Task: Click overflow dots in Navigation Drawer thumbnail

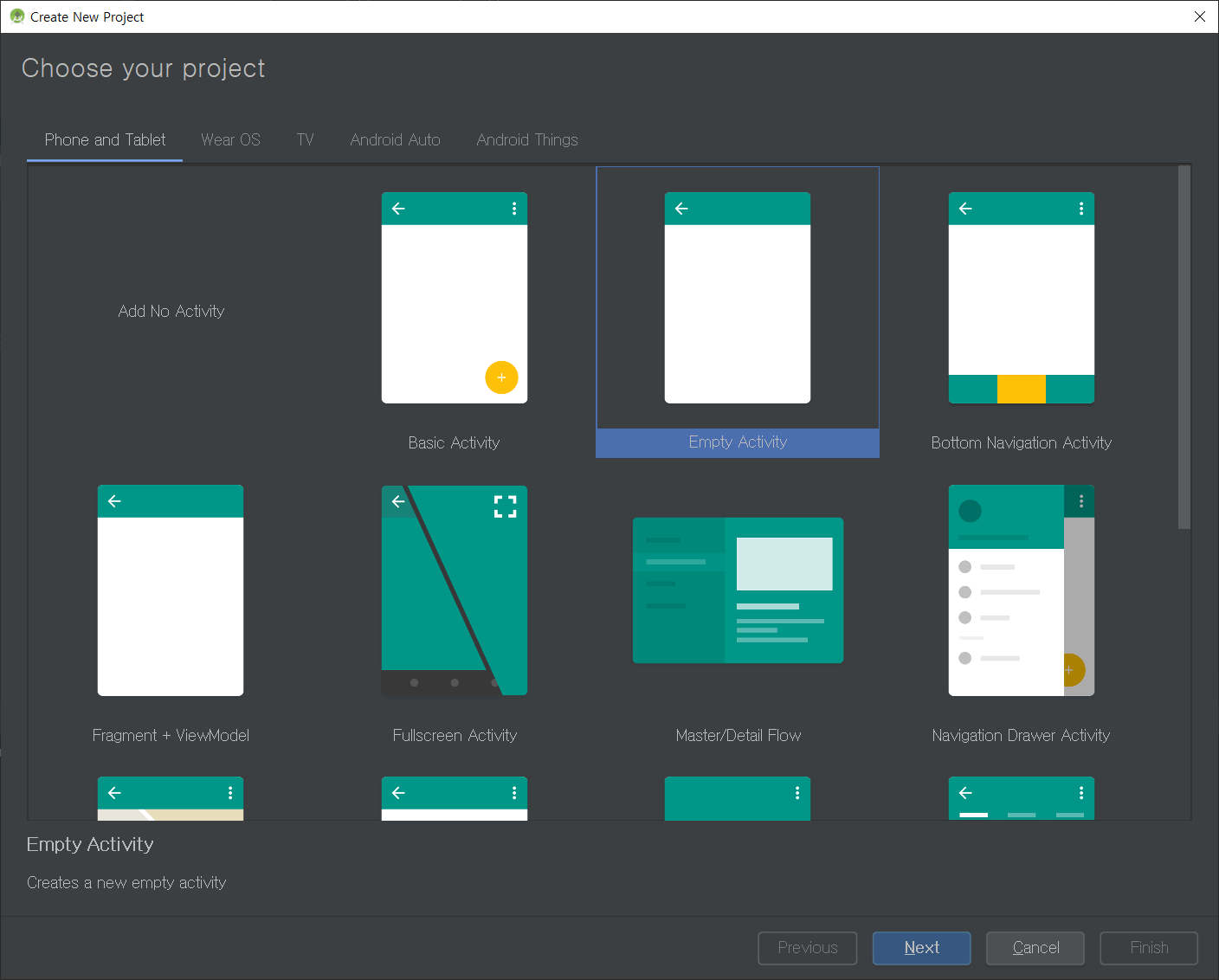Action: tap(1081, 501)
